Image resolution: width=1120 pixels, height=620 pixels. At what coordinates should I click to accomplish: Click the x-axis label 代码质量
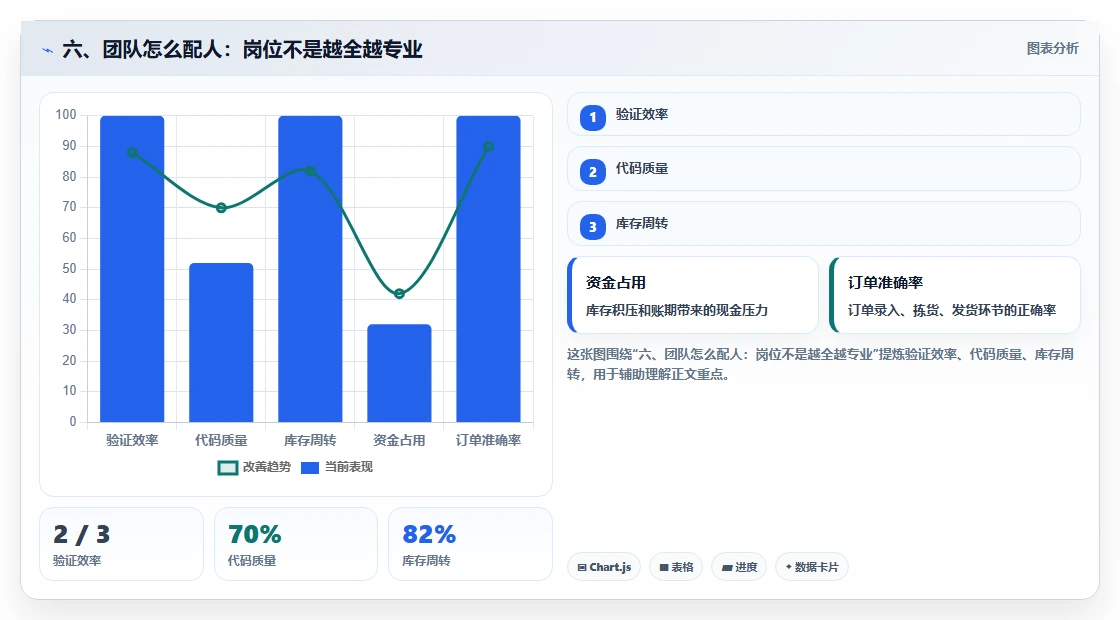221,440
